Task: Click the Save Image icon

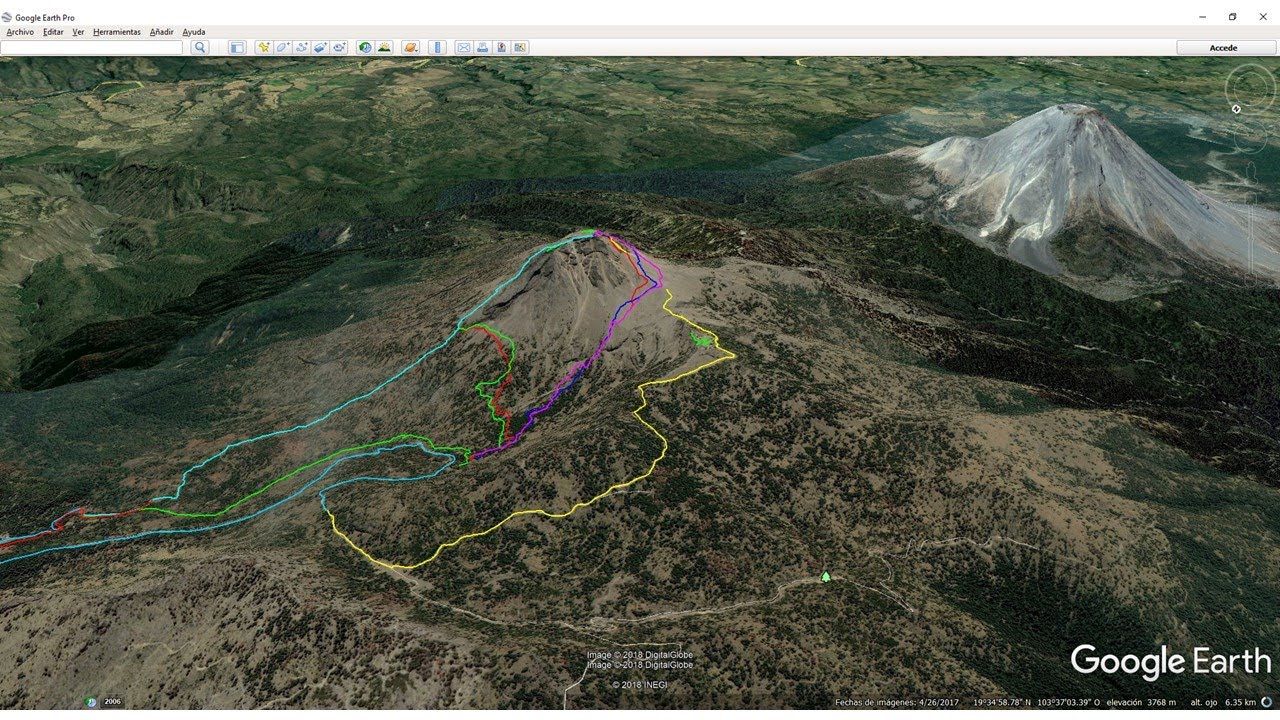Action: click(x=501, y=47)
